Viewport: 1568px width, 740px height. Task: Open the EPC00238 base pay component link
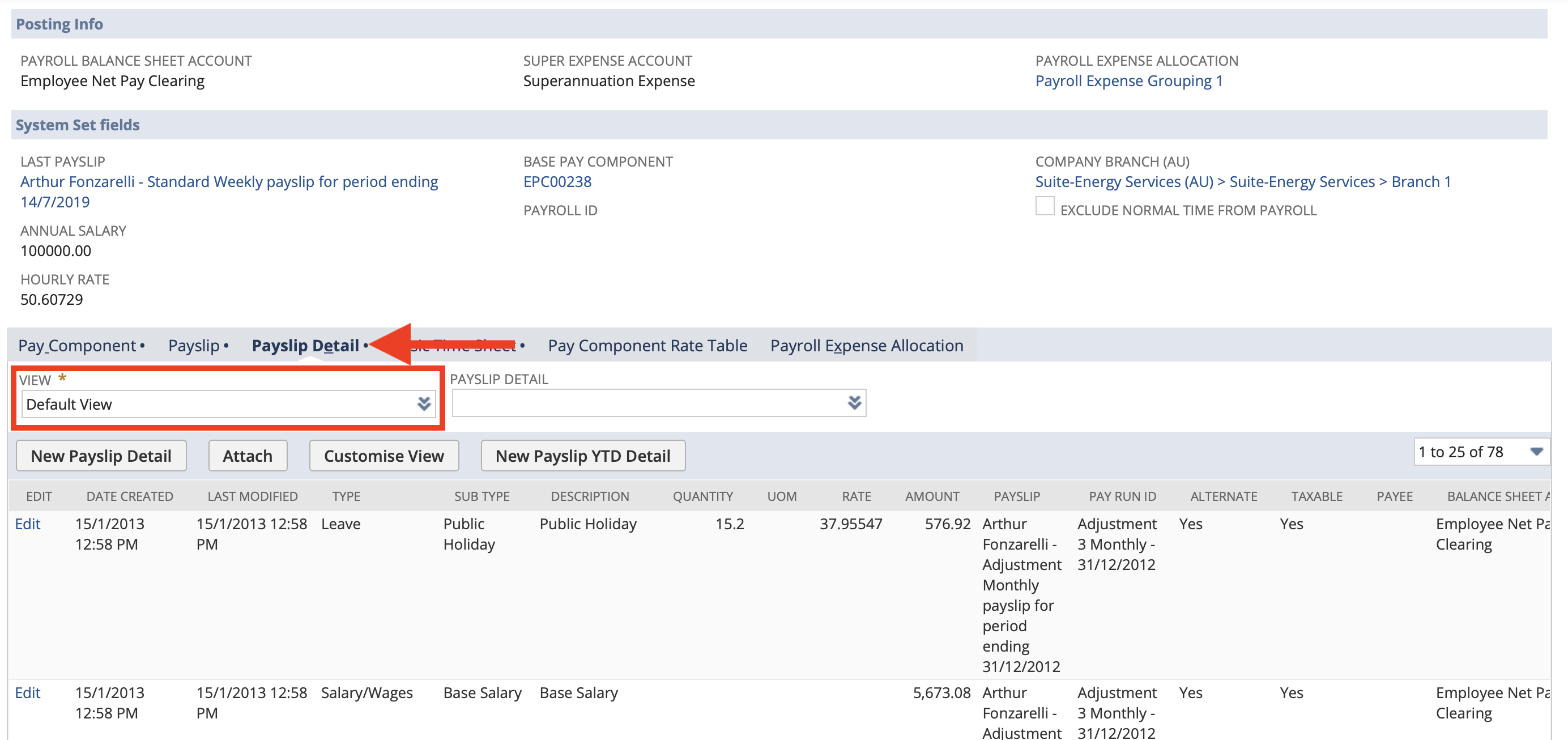pyautogui.click(x=556, y=181)
